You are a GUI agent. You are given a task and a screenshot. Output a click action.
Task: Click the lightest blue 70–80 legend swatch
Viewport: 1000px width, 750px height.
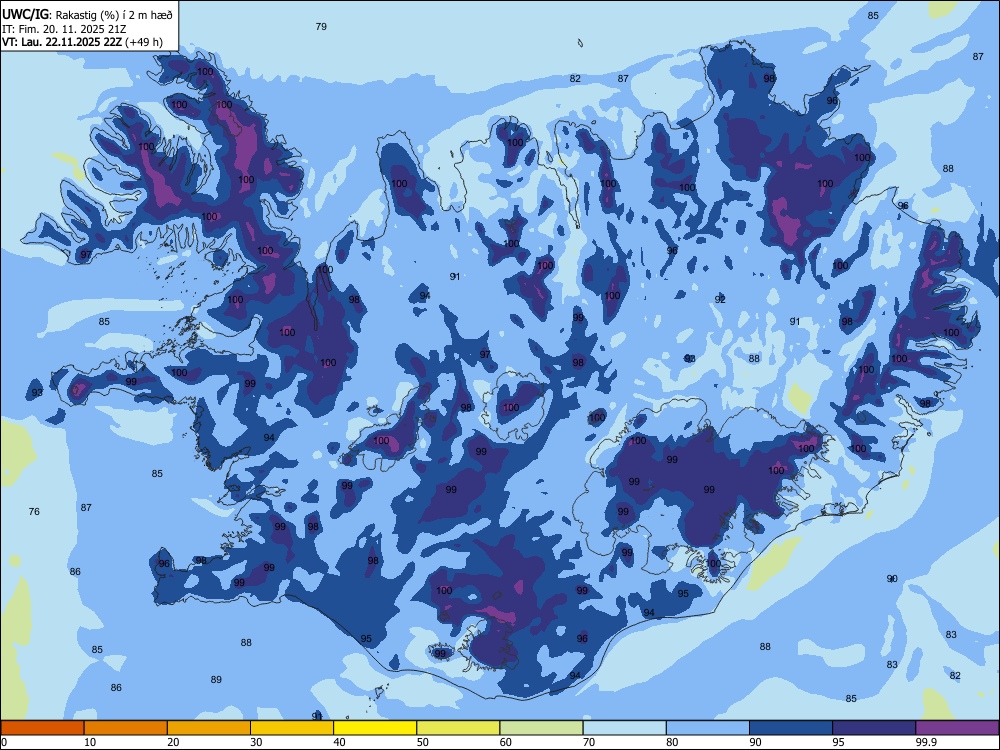click(624, 728)
